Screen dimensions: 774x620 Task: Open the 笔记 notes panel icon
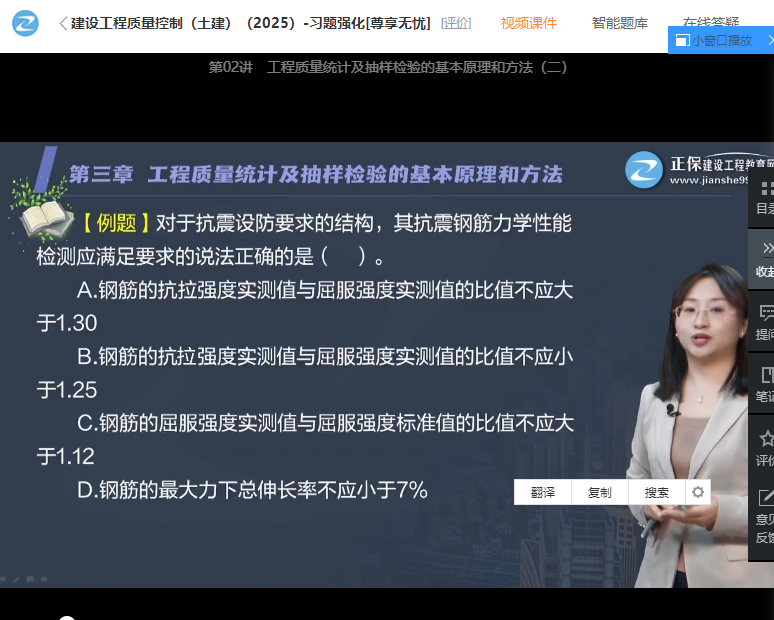pos(766,384)
